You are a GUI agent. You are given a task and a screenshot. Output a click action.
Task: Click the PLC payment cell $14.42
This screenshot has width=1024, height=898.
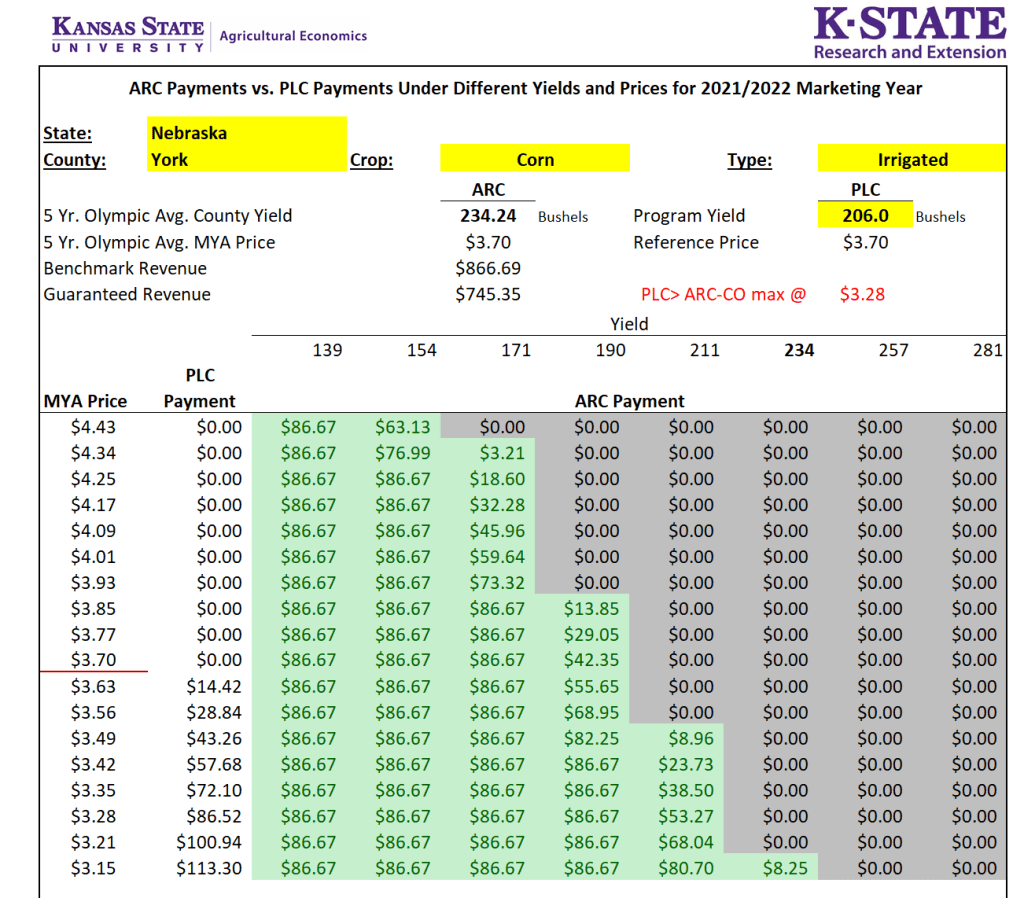(x=214, y=686)
